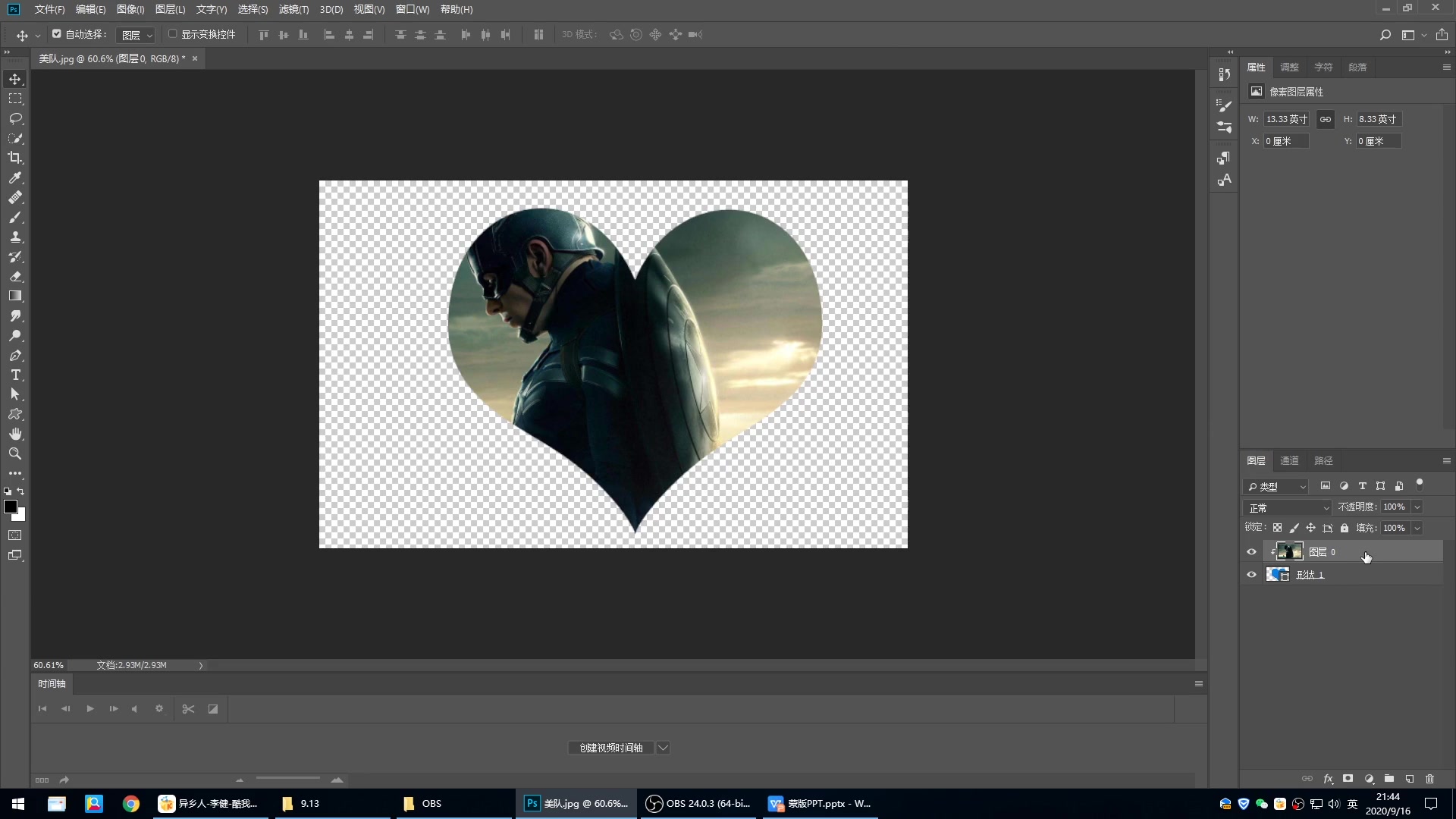Click 创建视频时间轴 button
This screenshot has width=1456, height=819.
[x=611, y=747]
